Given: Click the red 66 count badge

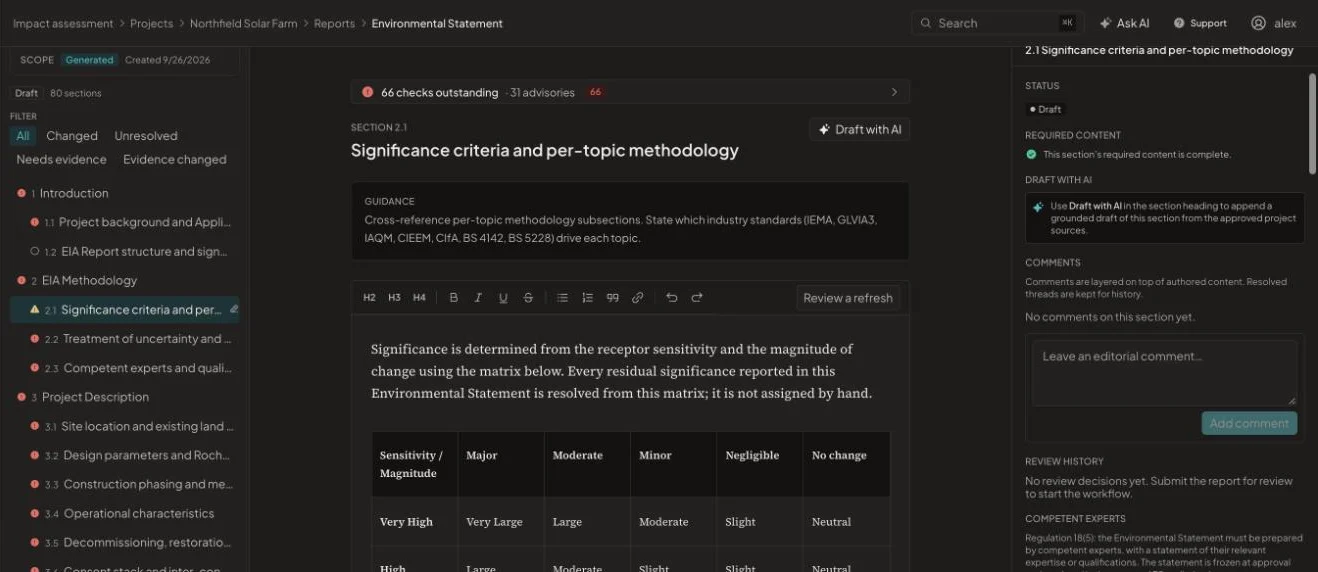Looking at the screenshot, I should tap(595, 92).
